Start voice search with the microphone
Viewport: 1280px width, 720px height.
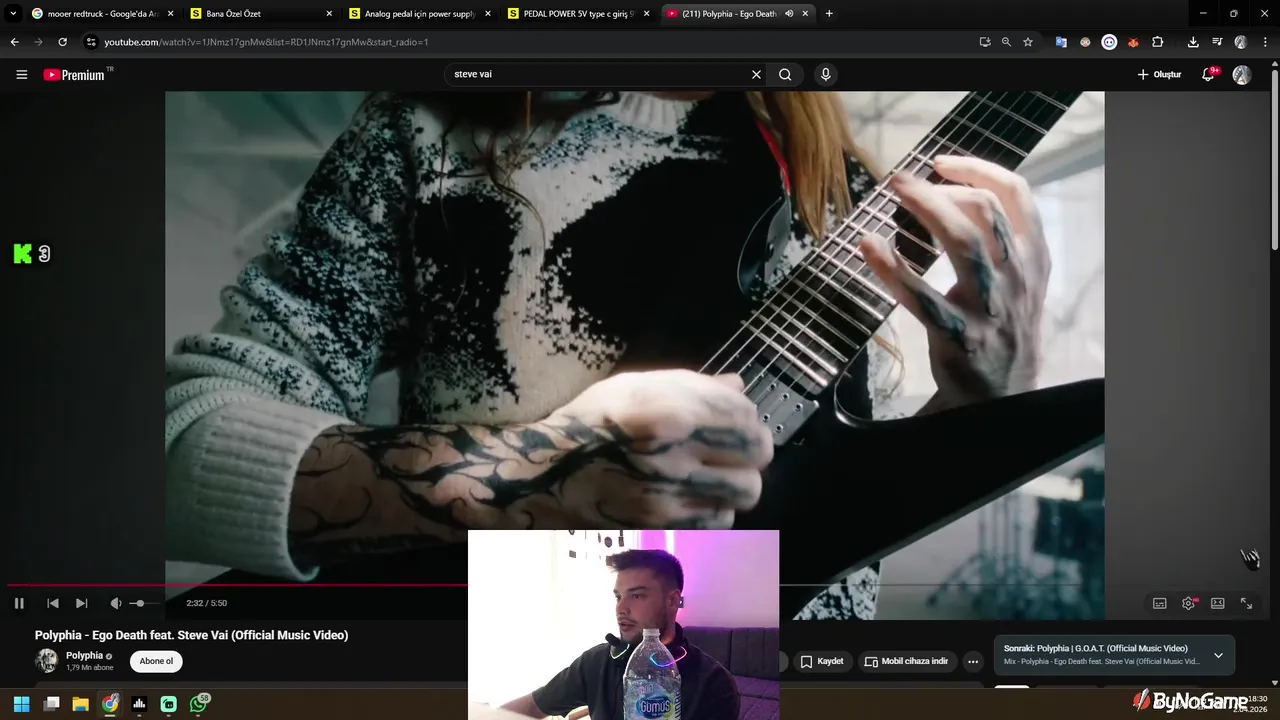pos(825,74)
